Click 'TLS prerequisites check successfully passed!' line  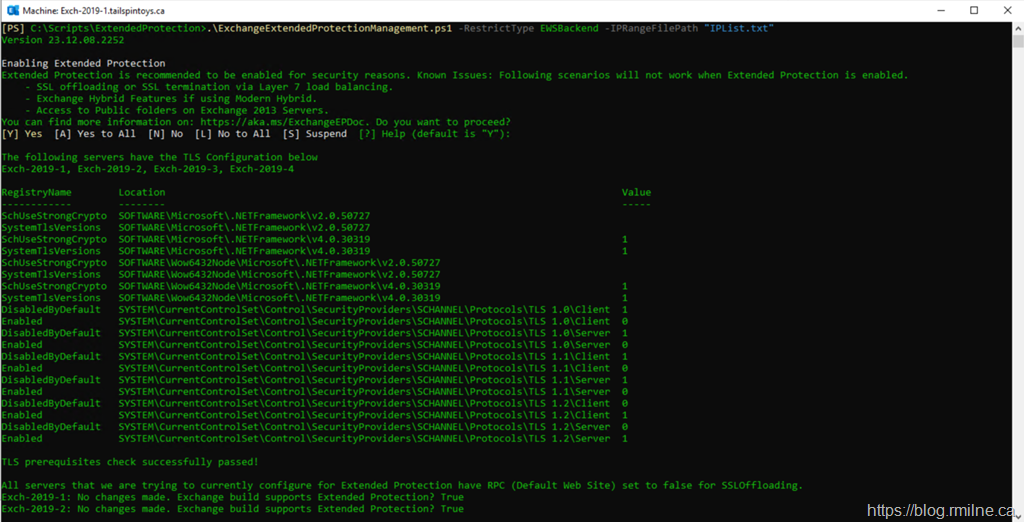click(130, 462)
